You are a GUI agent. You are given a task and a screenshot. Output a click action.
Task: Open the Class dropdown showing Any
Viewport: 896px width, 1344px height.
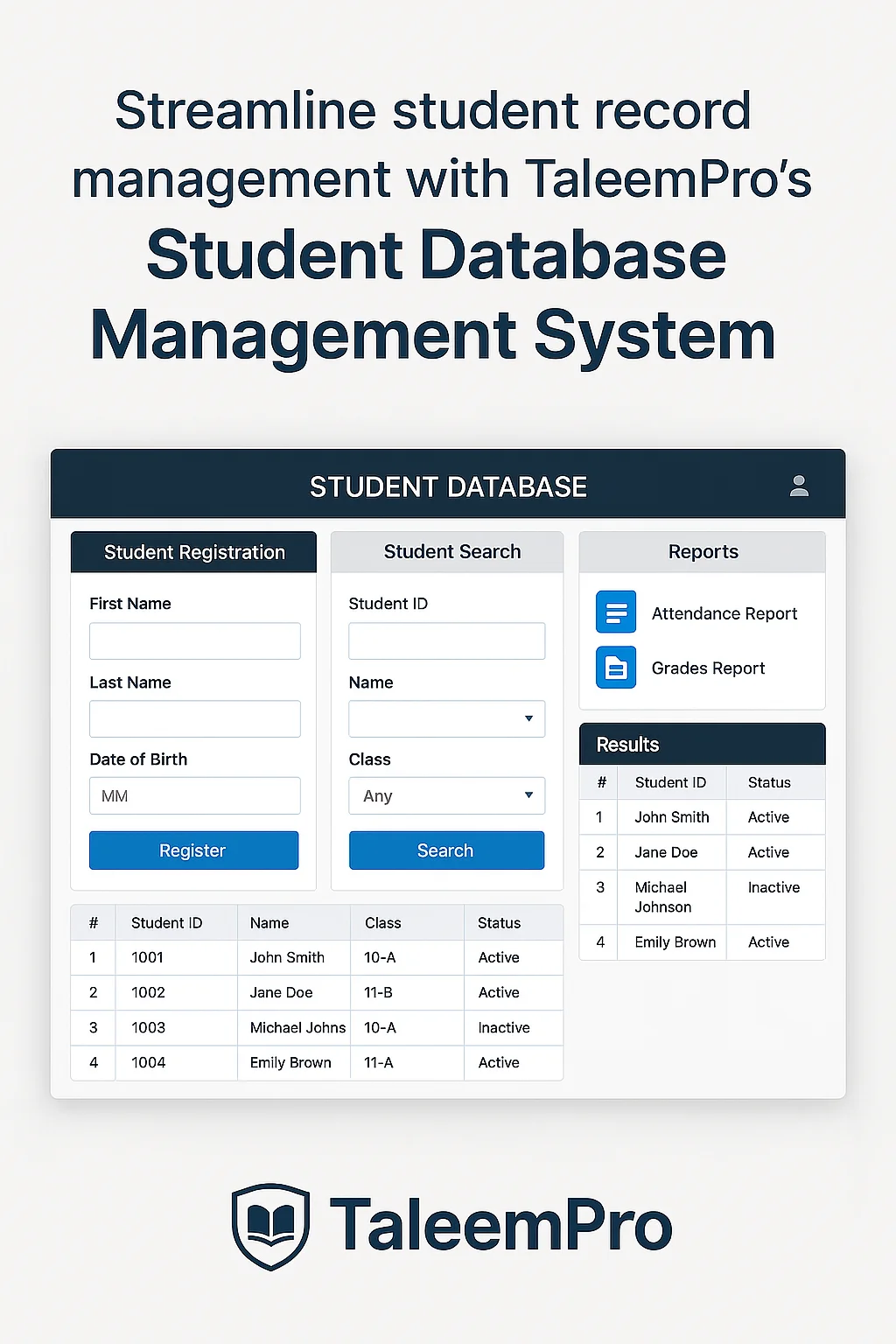click(x=446, y=795)
